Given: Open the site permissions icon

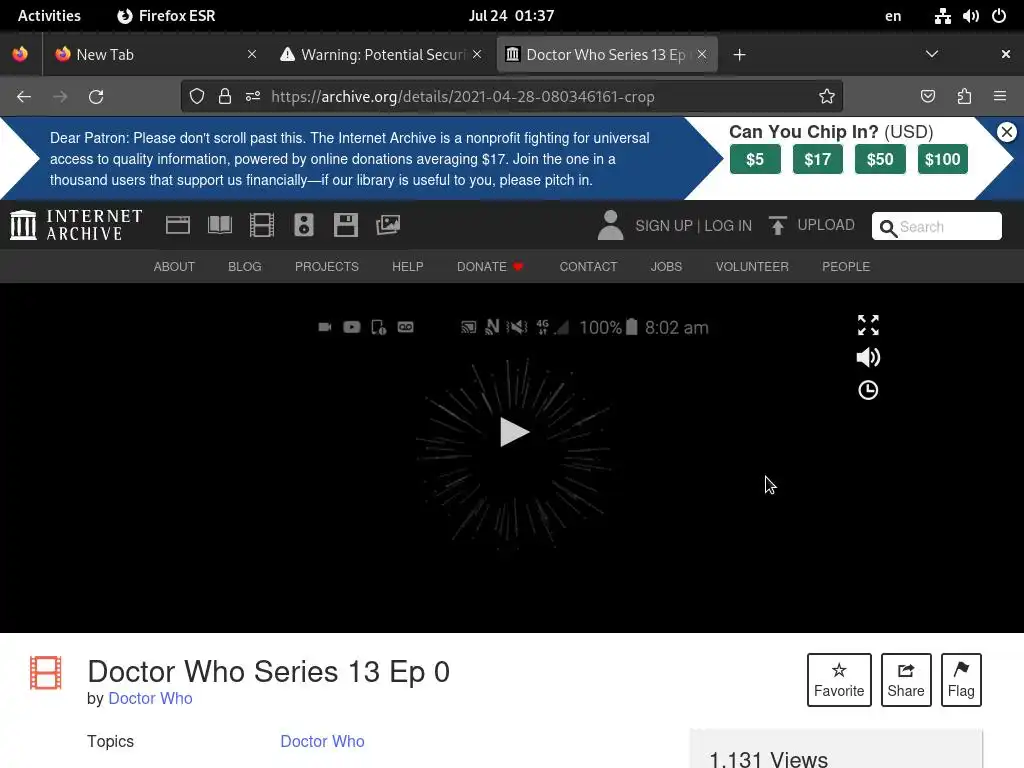Looking at the screenshot, I should click(253, 97).
